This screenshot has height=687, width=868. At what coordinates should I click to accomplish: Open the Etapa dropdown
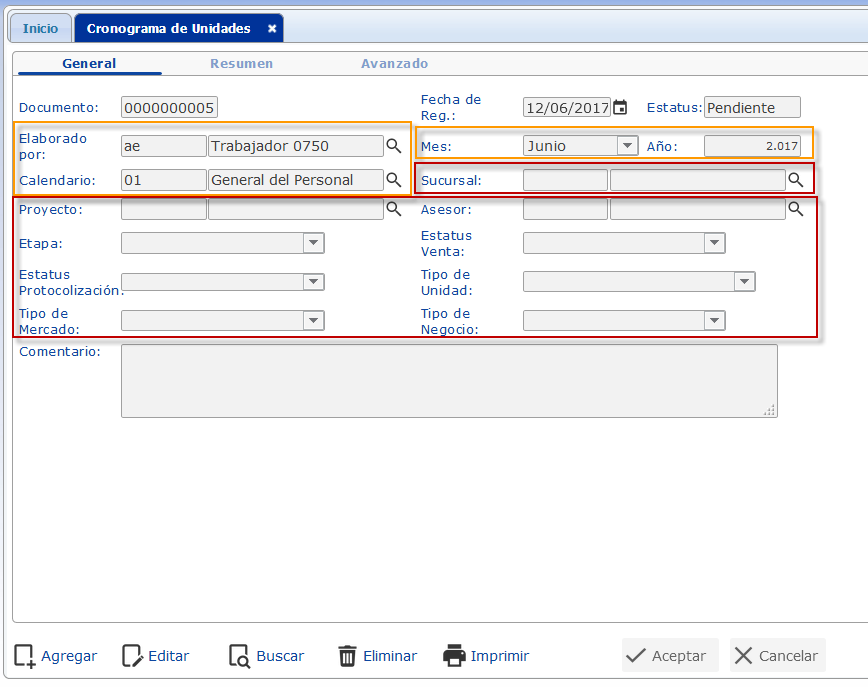click(x=313, y=243)
